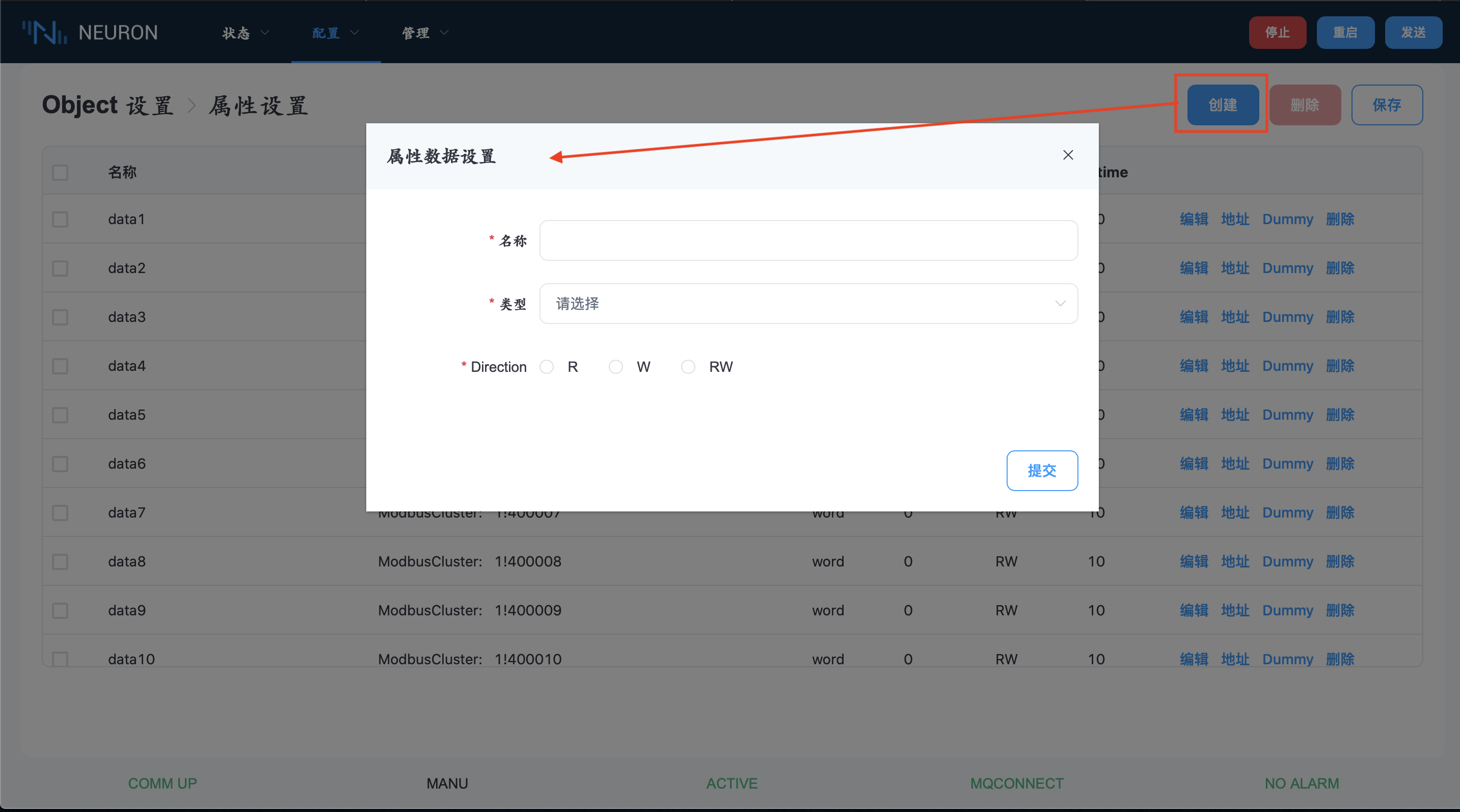The height and width of the screenshot is (812, 1460).
Task: Check the data7 row checkbox
Action: tap(60, 513)
